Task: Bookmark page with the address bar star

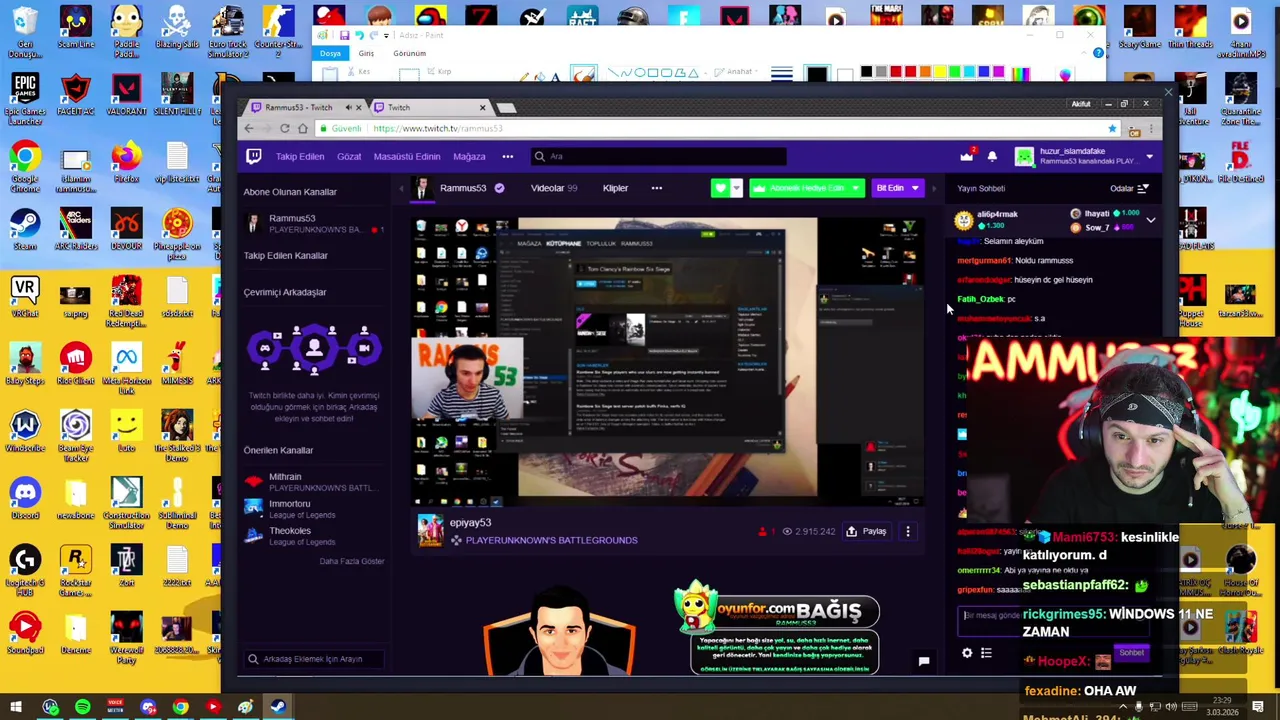Action: (x=1112, y=128)
